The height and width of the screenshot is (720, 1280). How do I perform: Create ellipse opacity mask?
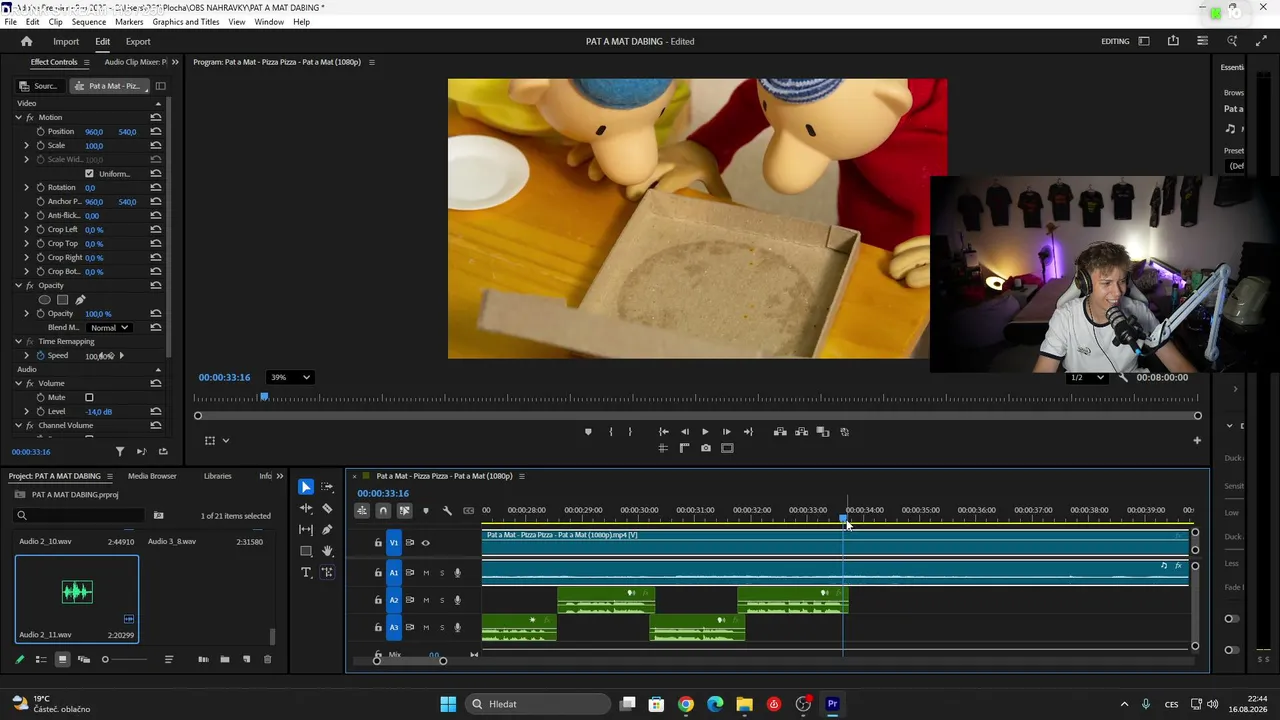[44, 299]
